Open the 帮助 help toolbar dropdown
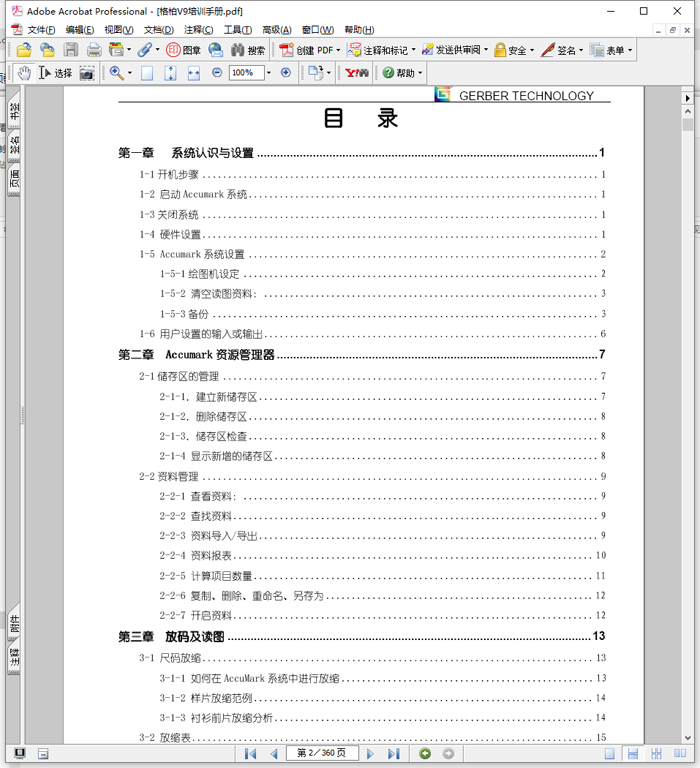The height and width of the screenshot is (768, 700). click(420, 73)
